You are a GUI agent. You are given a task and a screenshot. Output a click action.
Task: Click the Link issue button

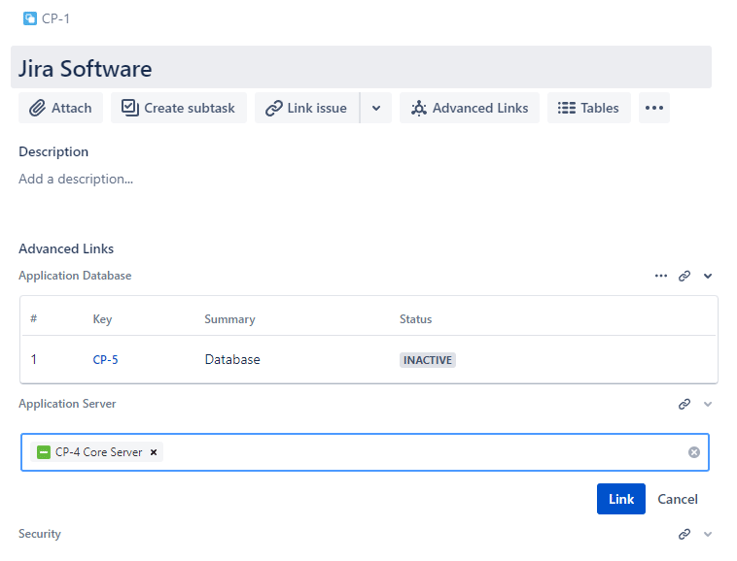(x=307, y=108)
